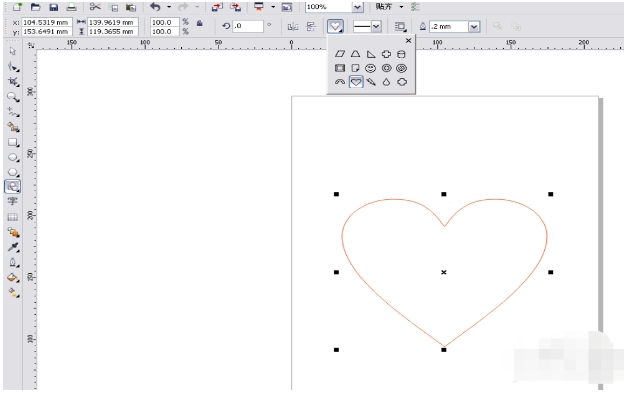Select the Smart fill tool
625x412 pixels.
click(13, 127)
